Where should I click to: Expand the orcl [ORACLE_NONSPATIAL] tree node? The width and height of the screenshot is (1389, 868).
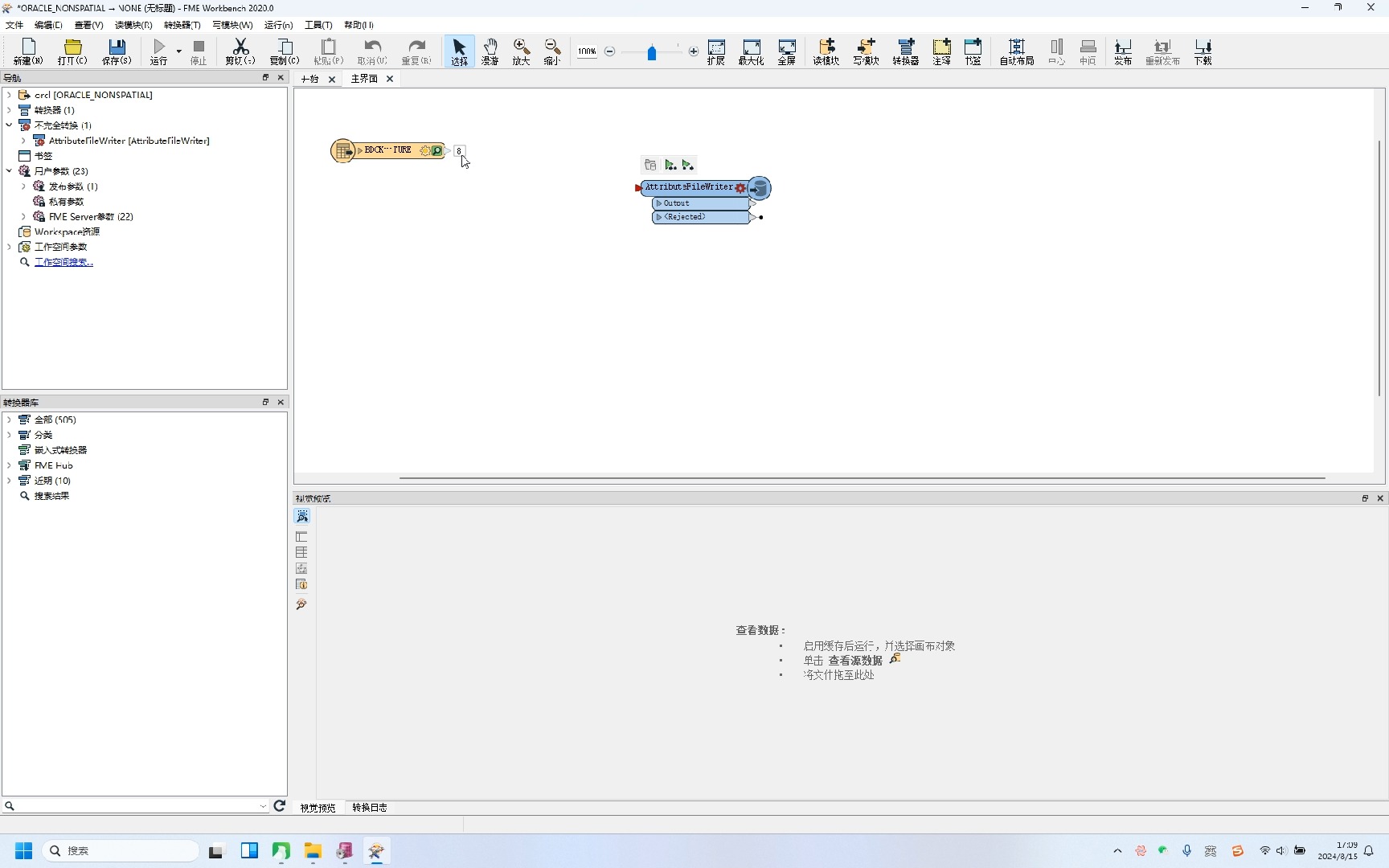[x=9, y=95]
